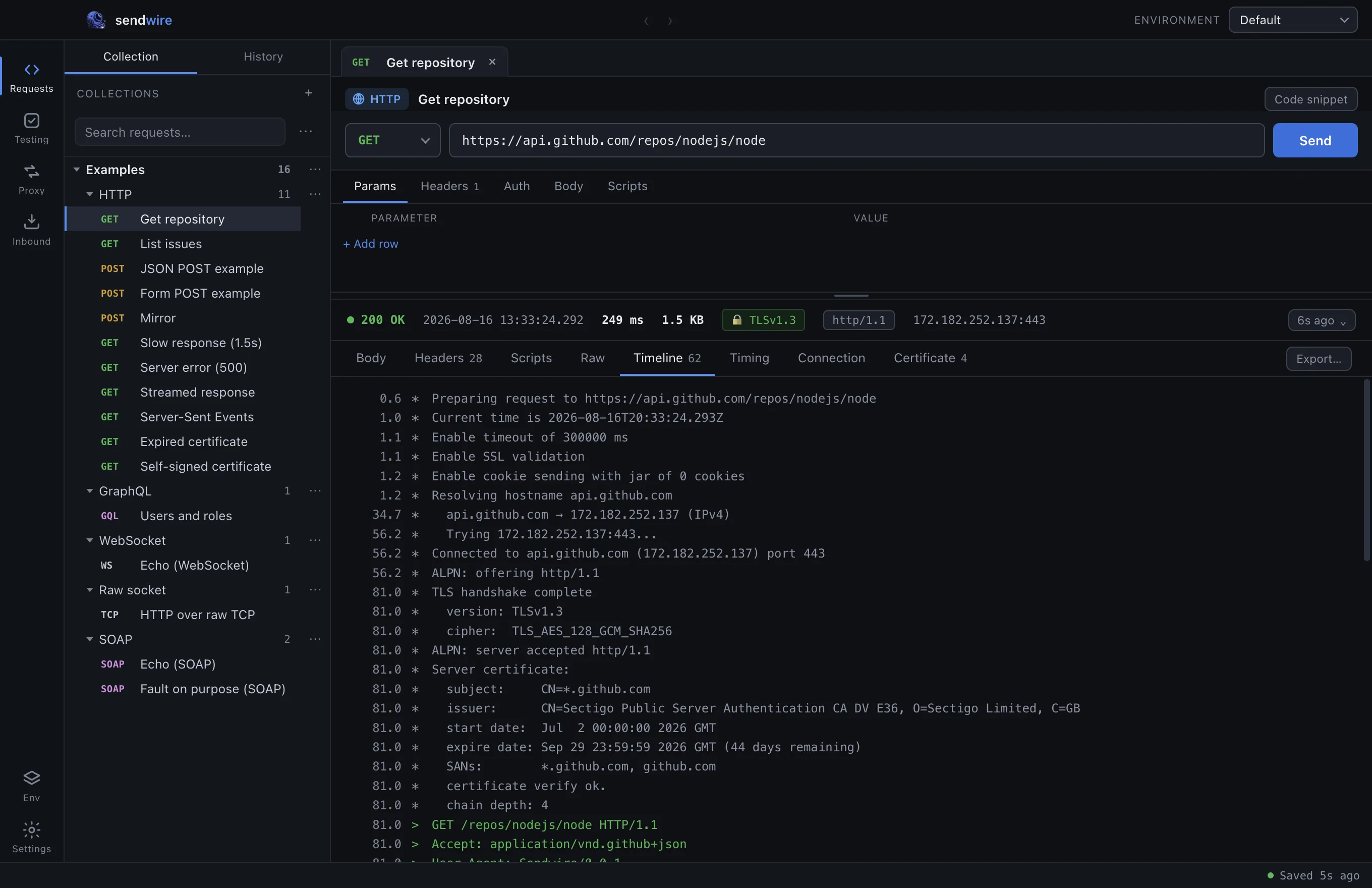This screenshot has width=1372, height=888.
Task: Select the JSON POST example request
Action: 183,269
